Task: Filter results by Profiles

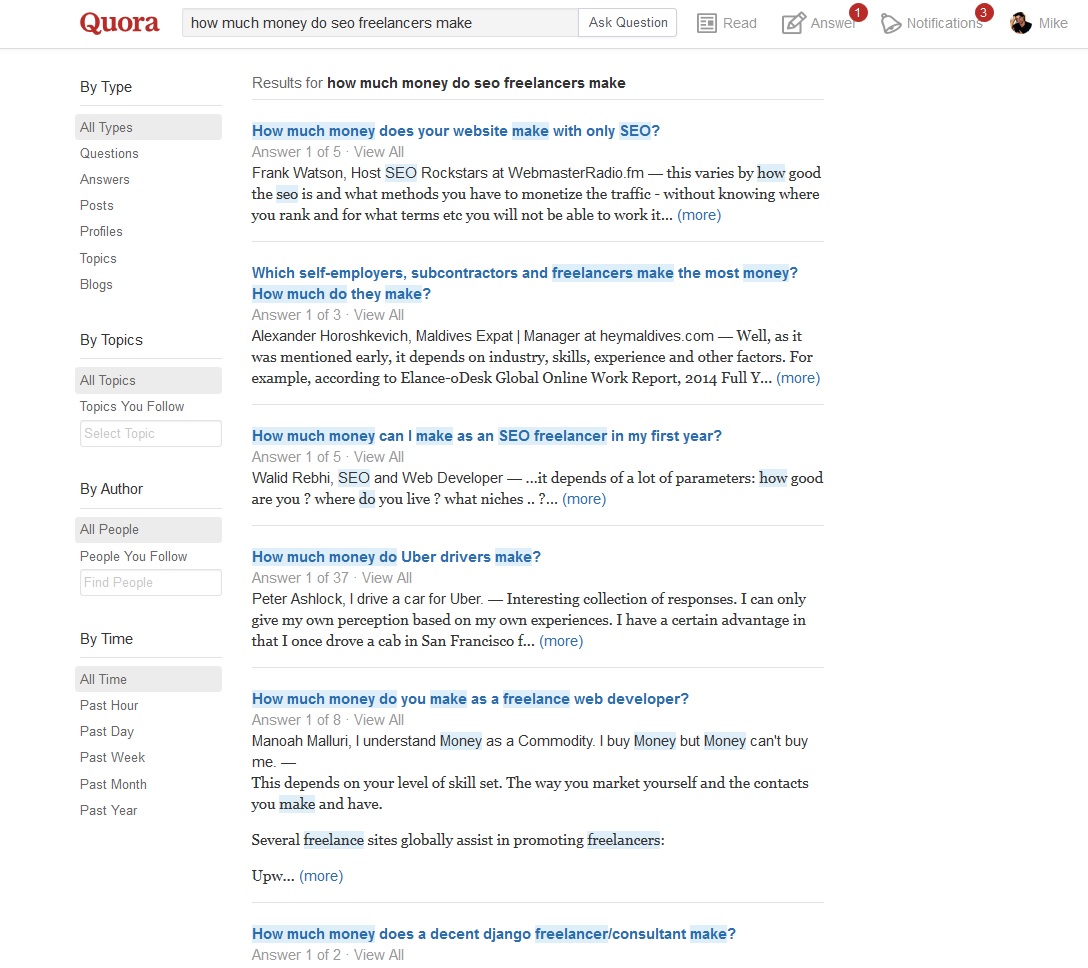Action: pyautogui.click(x=101, y=232)
